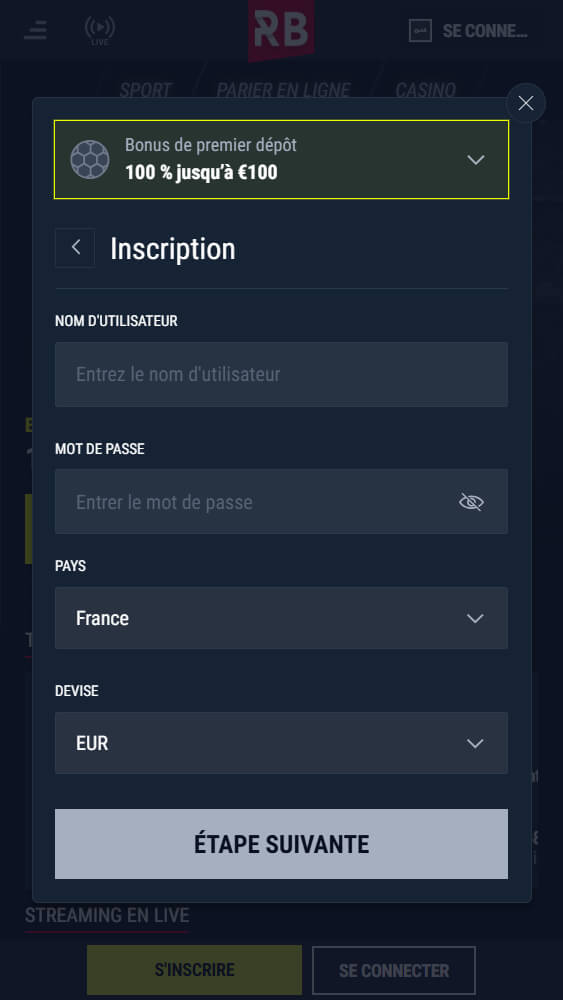Switch to the SPORT tab
The height and width of the screenshot is (1000, 563).
pos(145,89)
